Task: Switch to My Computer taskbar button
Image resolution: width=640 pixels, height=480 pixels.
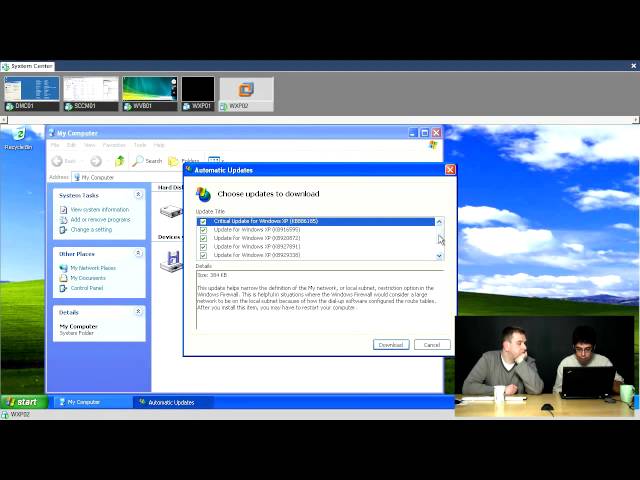Action: 92,402
